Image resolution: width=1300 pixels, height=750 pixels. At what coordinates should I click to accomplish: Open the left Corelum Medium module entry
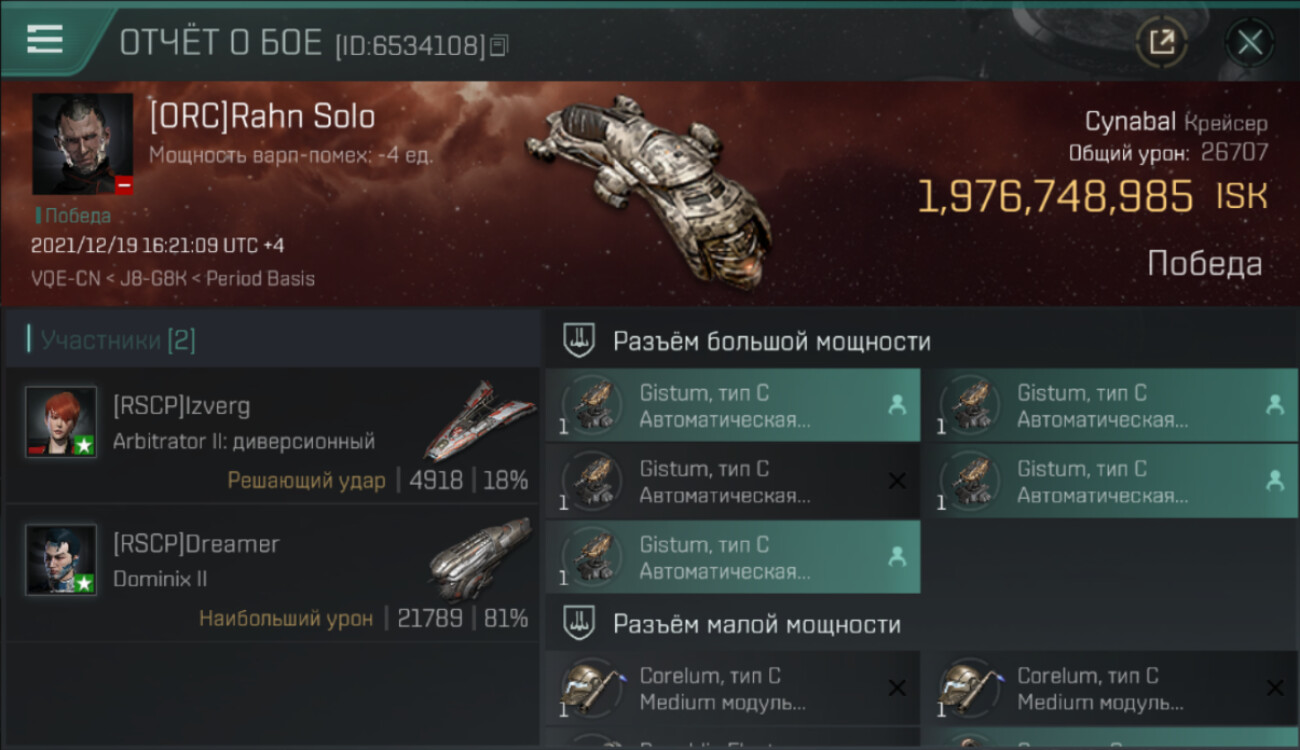[732, 688]
